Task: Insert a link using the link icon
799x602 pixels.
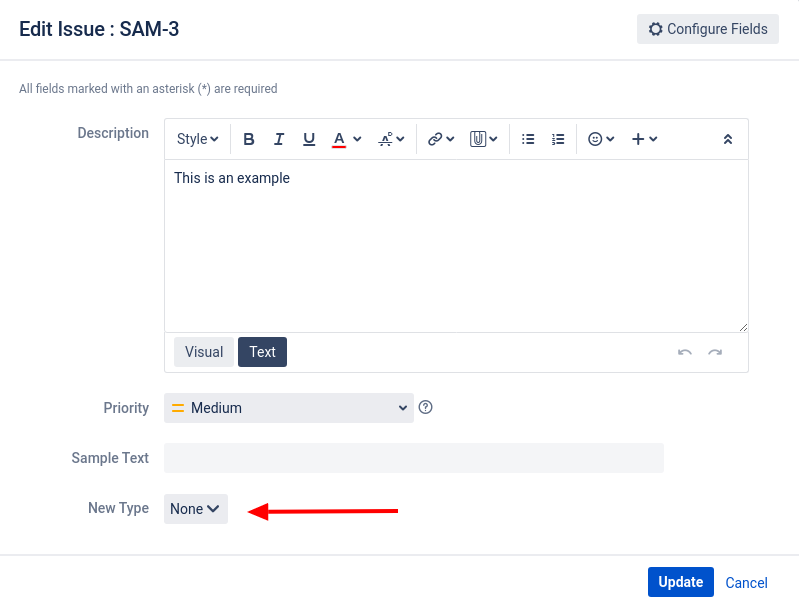Action: (x=435, y=139)
